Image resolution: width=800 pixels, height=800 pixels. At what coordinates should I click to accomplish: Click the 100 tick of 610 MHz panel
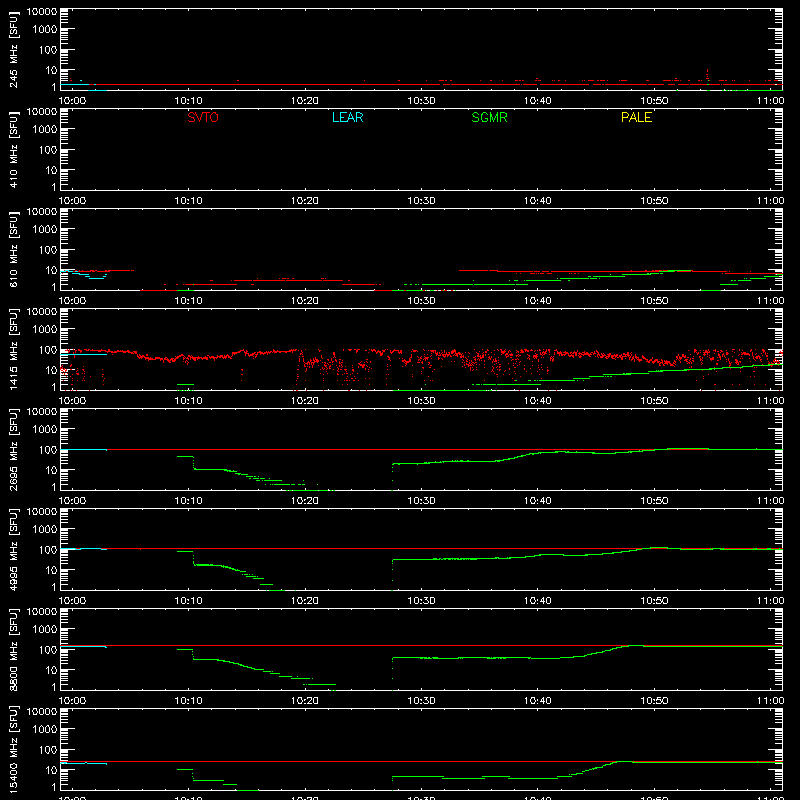[48, 250]
